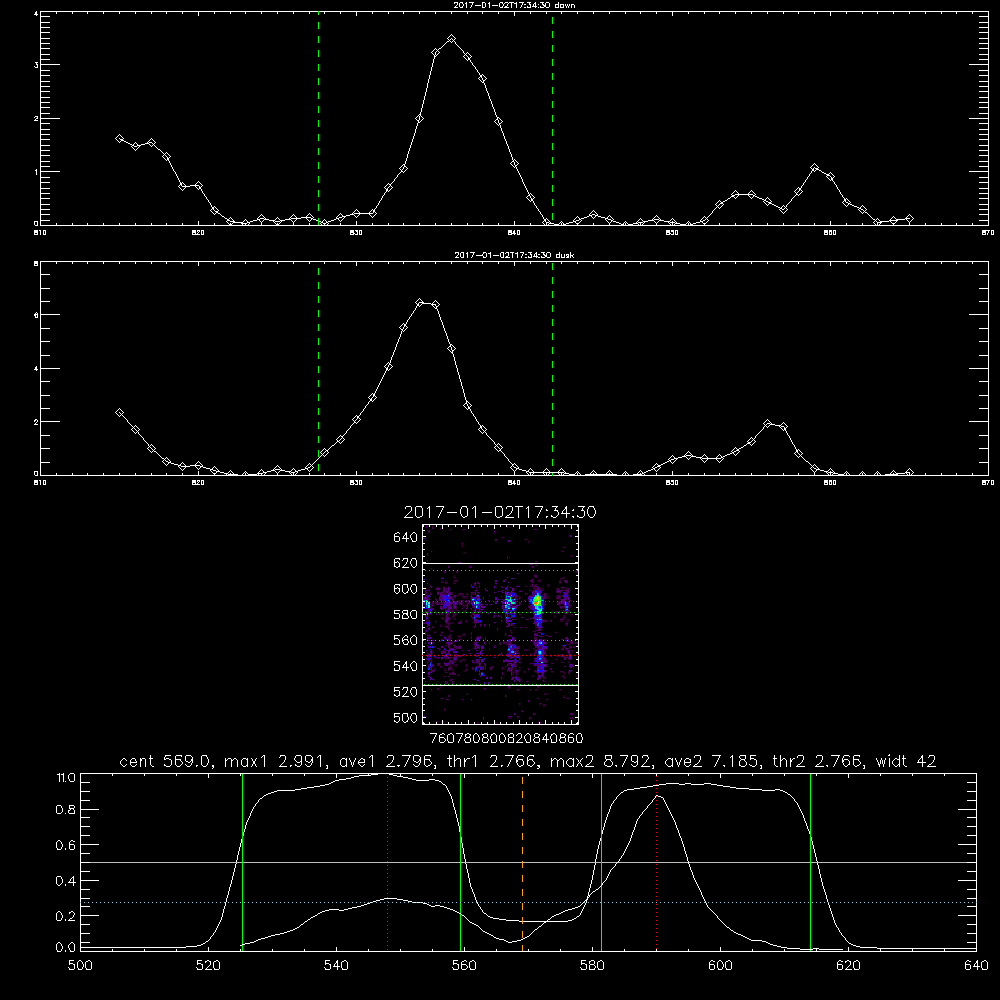Click the heatmap y-axis label 640
This screenshot has width=1000, height=1000.
pos(406,538)
